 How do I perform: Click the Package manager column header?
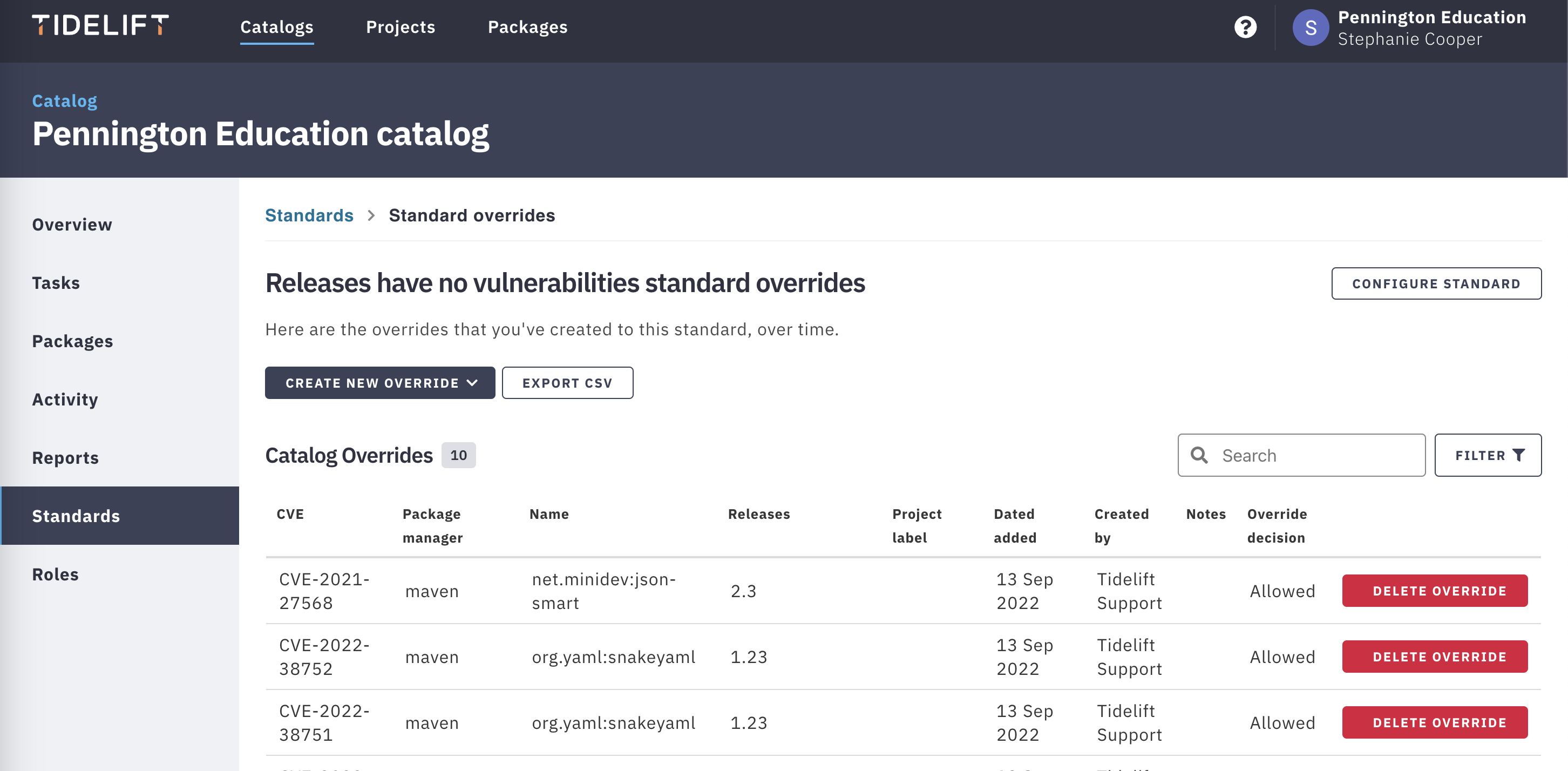click(432, 525)
